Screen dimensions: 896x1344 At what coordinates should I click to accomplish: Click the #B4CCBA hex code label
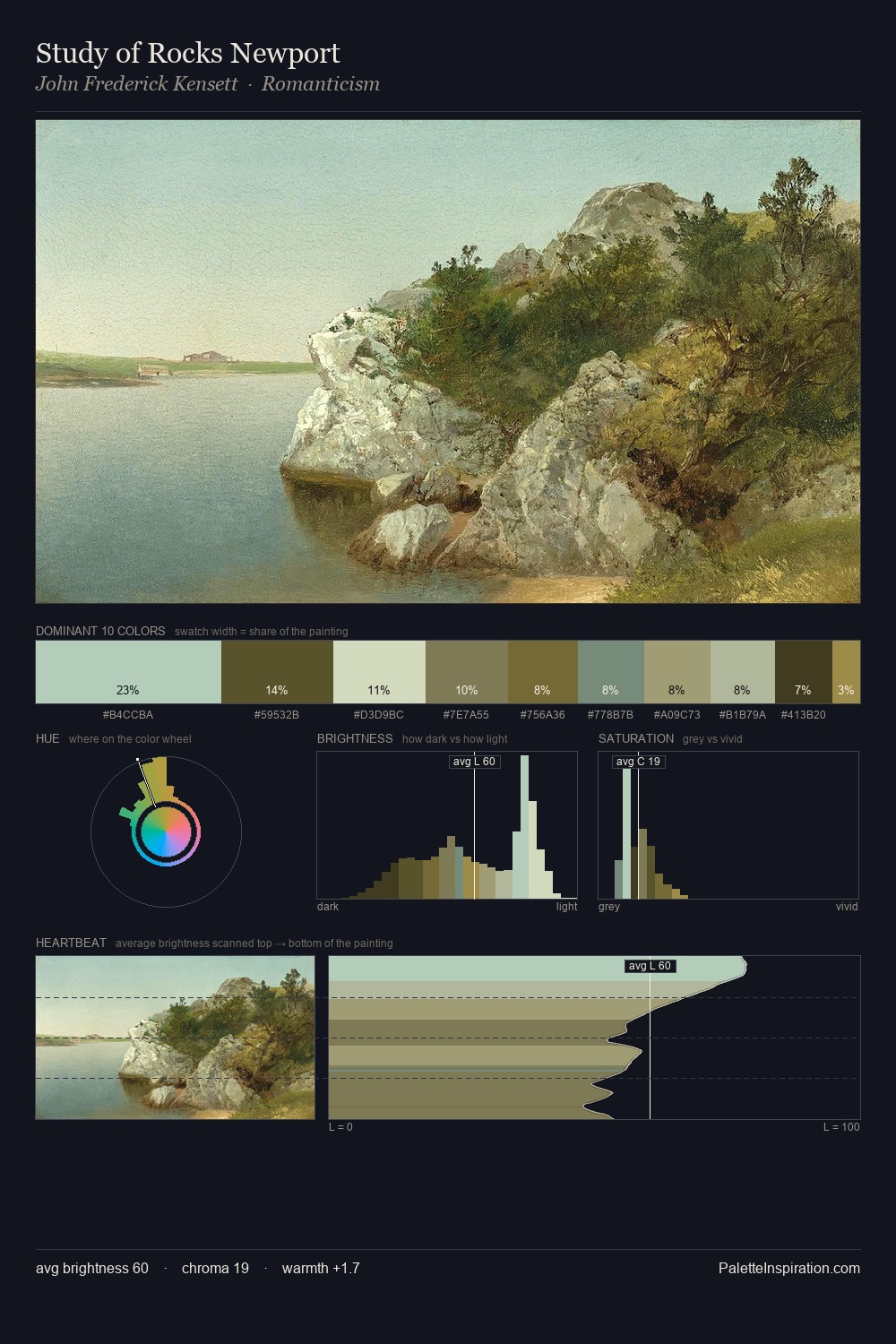click(x=128, y=715)
